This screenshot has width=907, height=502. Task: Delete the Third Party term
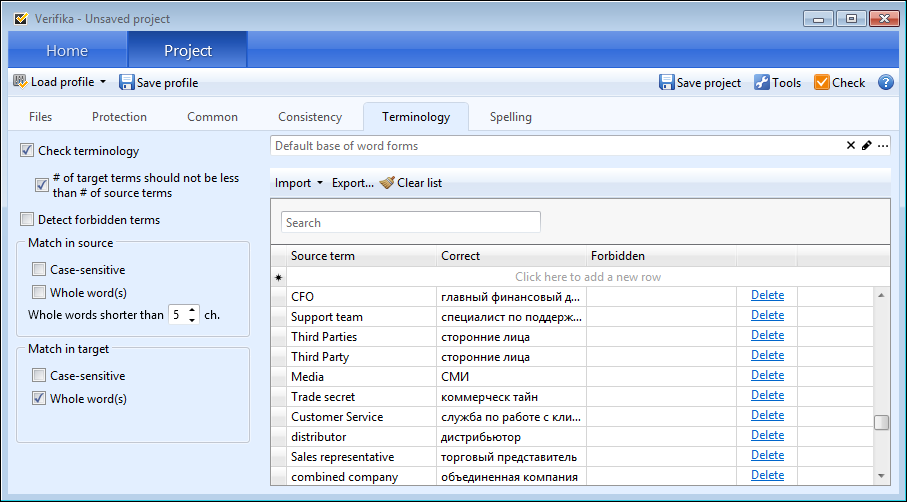pyautogui.click(x=767, y=355)
